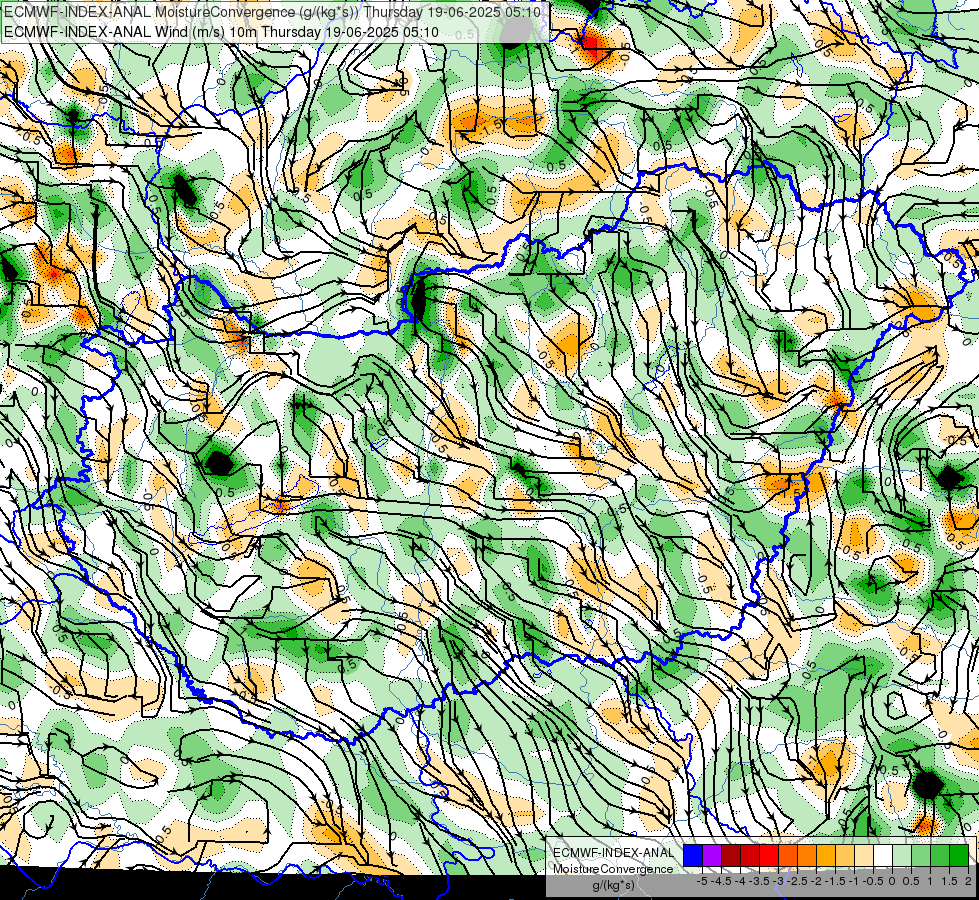The height and width of the screenshot is (900, 979).
Task: Click the -4 tick label on the legend
Action: (740, 881)
